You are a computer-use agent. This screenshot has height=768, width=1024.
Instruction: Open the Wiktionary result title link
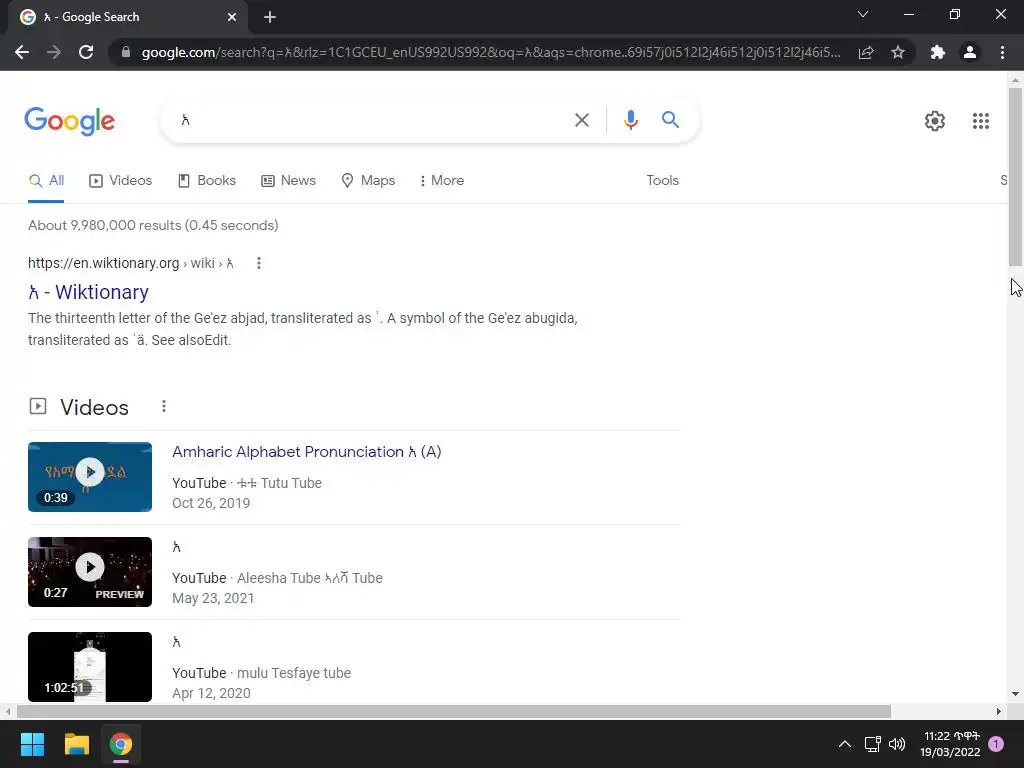click(x=88, y=292)
